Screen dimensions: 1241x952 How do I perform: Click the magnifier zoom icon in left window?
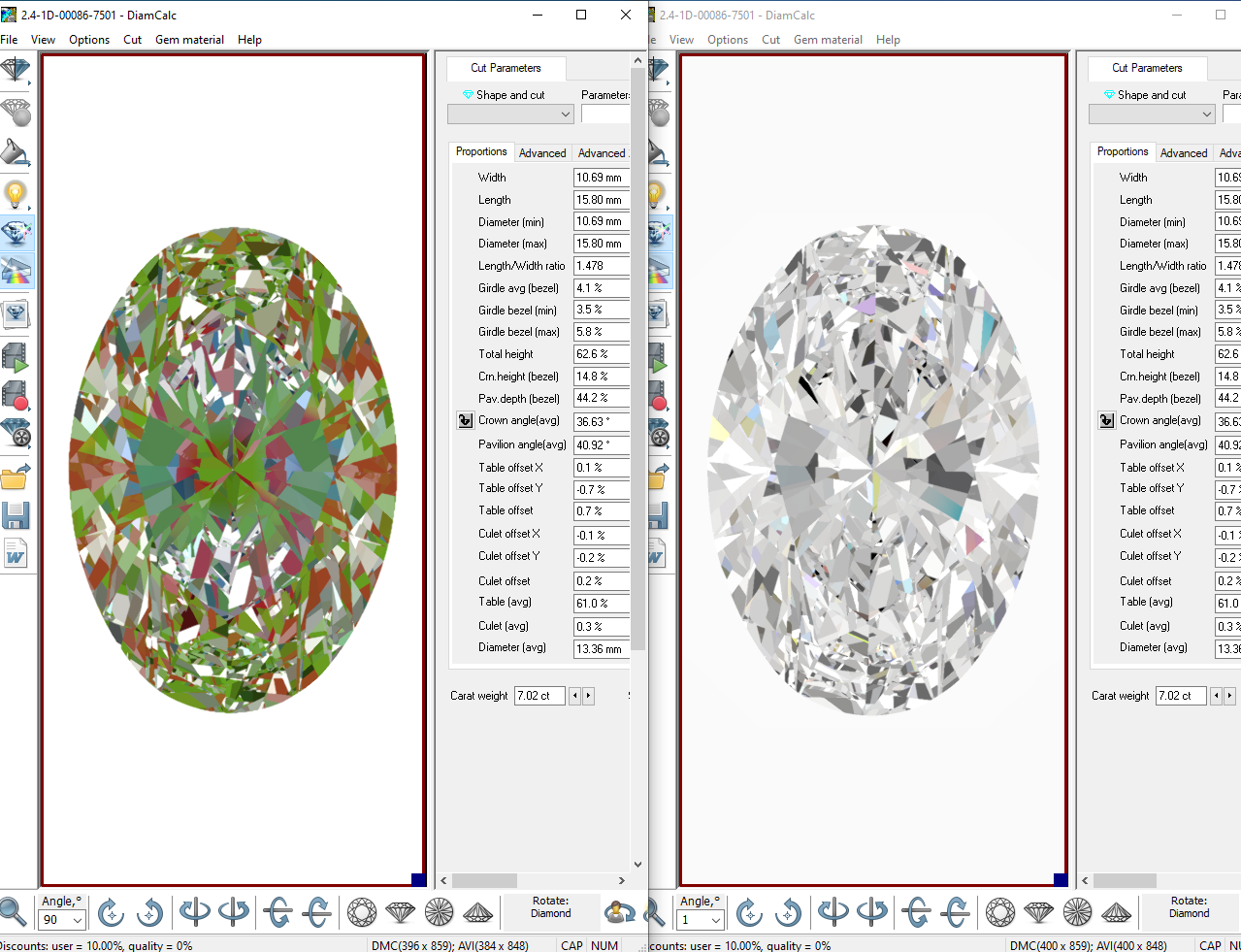(13, 912)
